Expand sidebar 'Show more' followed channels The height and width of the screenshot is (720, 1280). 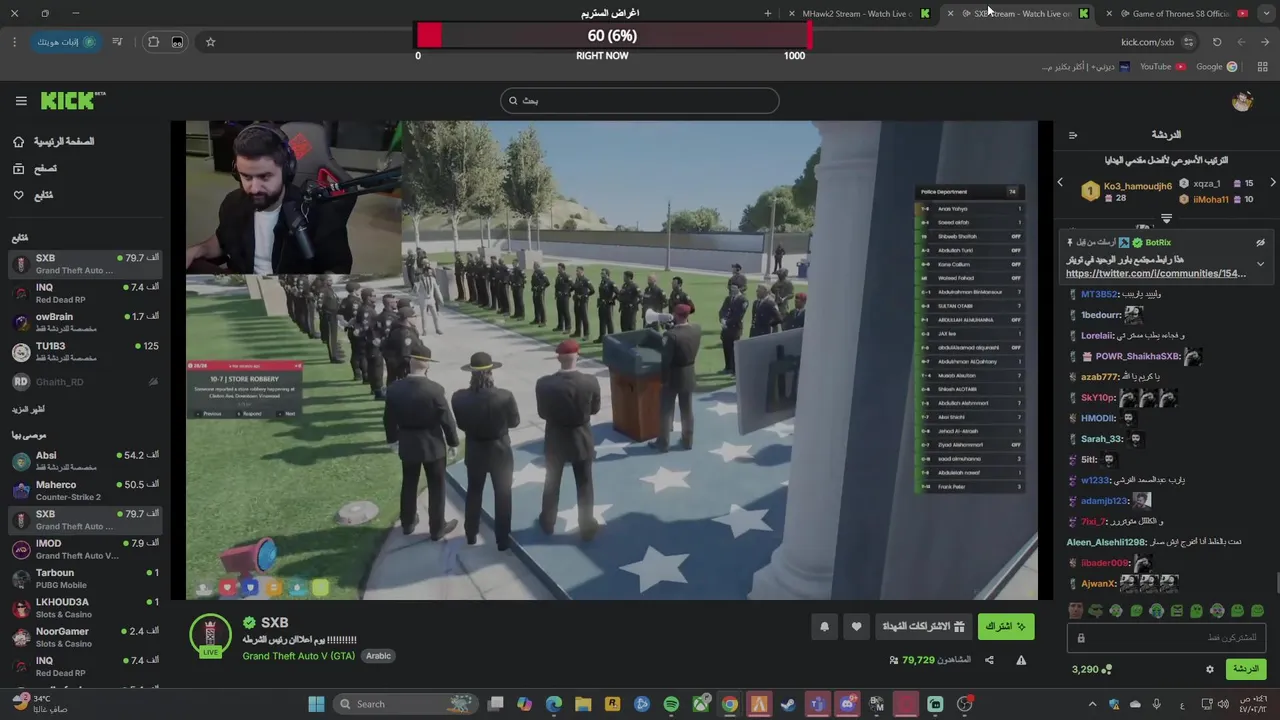(28, 410)
